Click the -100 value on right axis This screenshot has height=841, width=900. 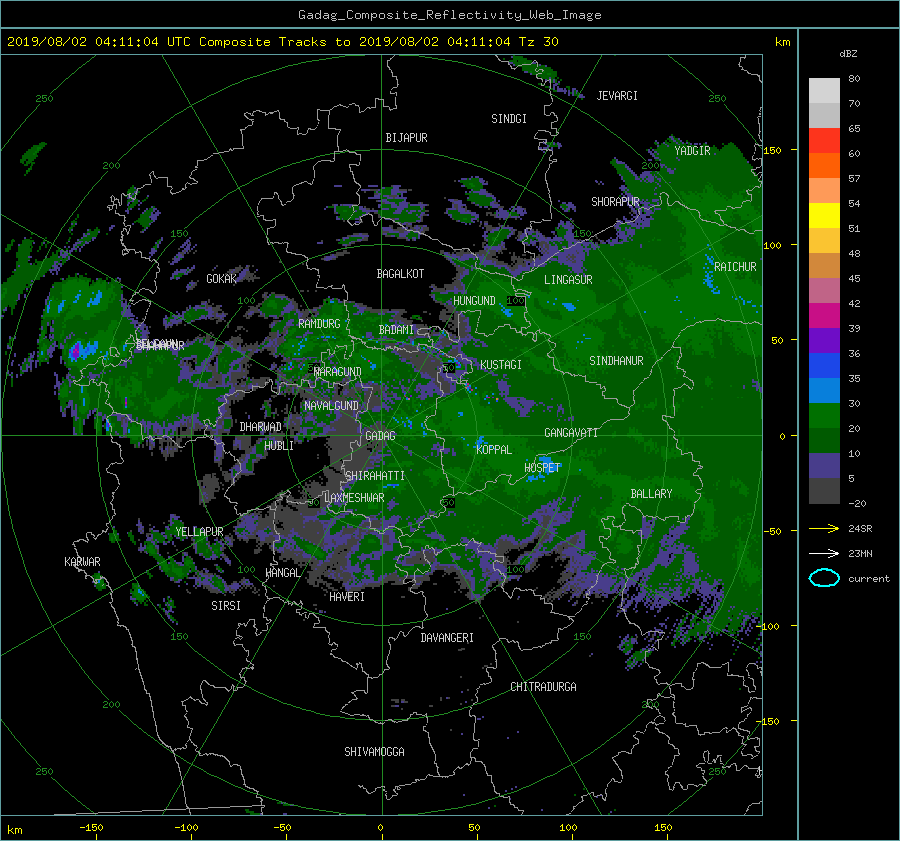(x=769, y=626)
